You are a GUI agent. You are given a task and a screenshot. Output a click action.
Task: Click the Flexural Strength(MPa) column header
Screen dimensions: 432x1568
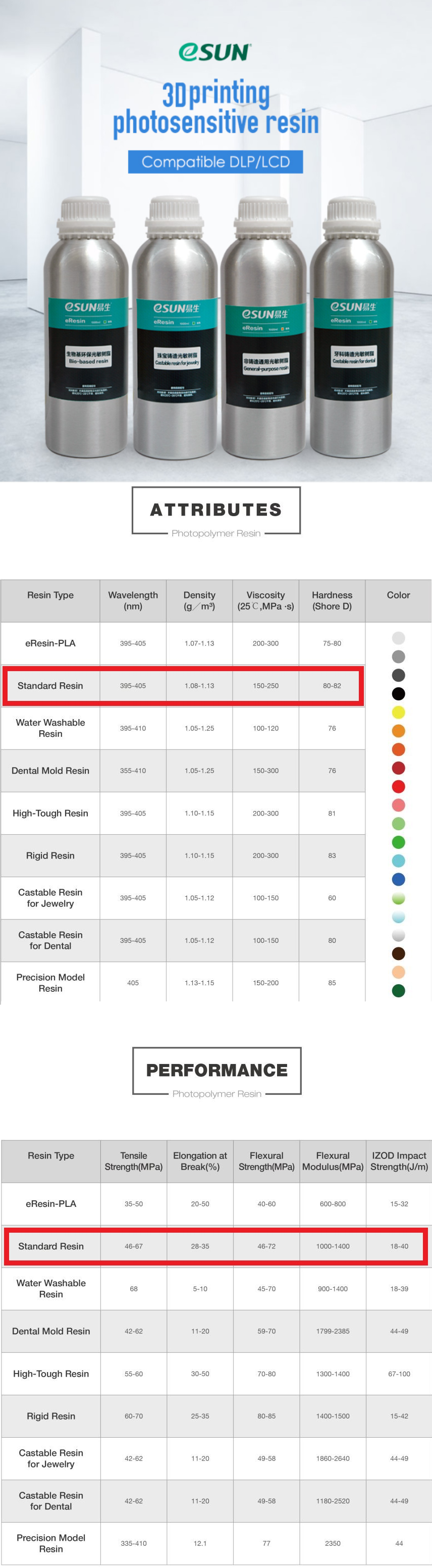click(266, 1161)
